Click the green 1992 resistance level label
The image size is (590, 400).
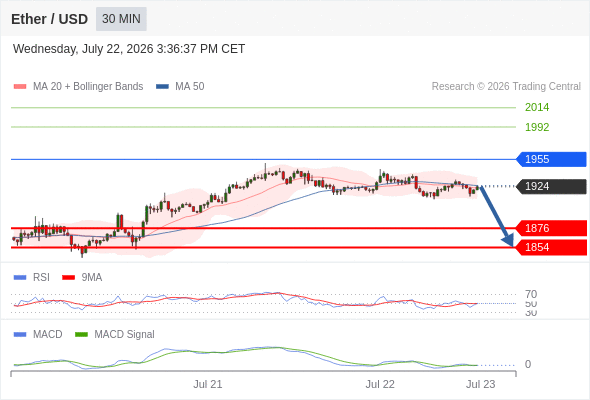[537, 127]
